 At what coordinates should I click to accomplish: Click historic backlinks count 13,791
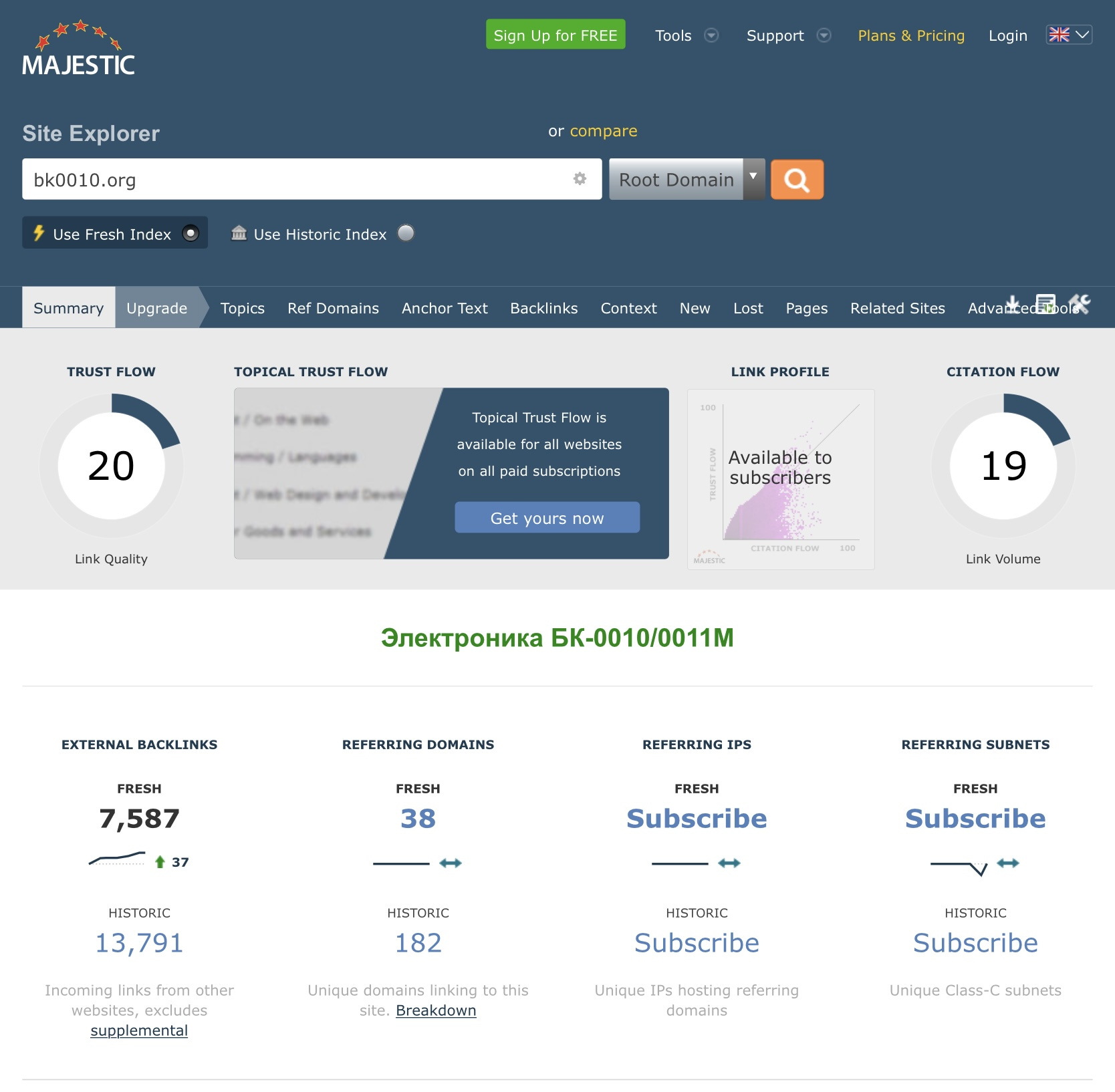click(x=139, y=942)
